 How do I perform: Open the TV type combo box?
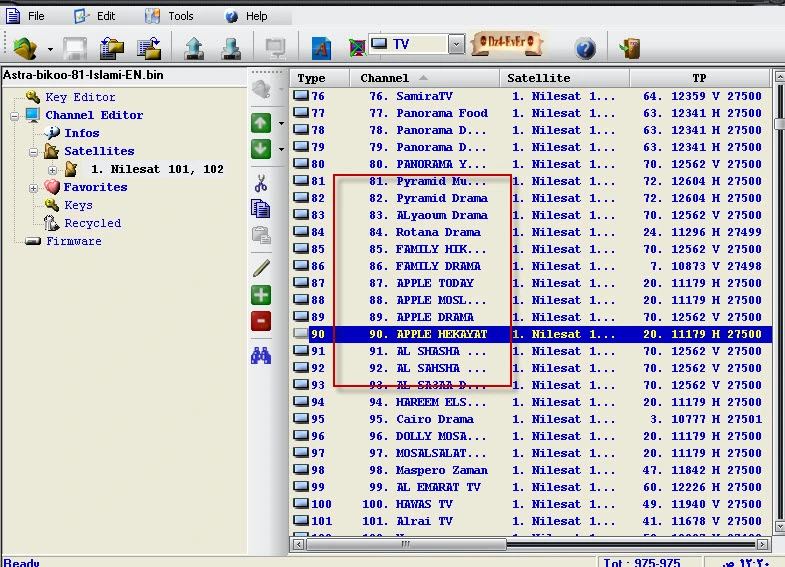(417, 44)
